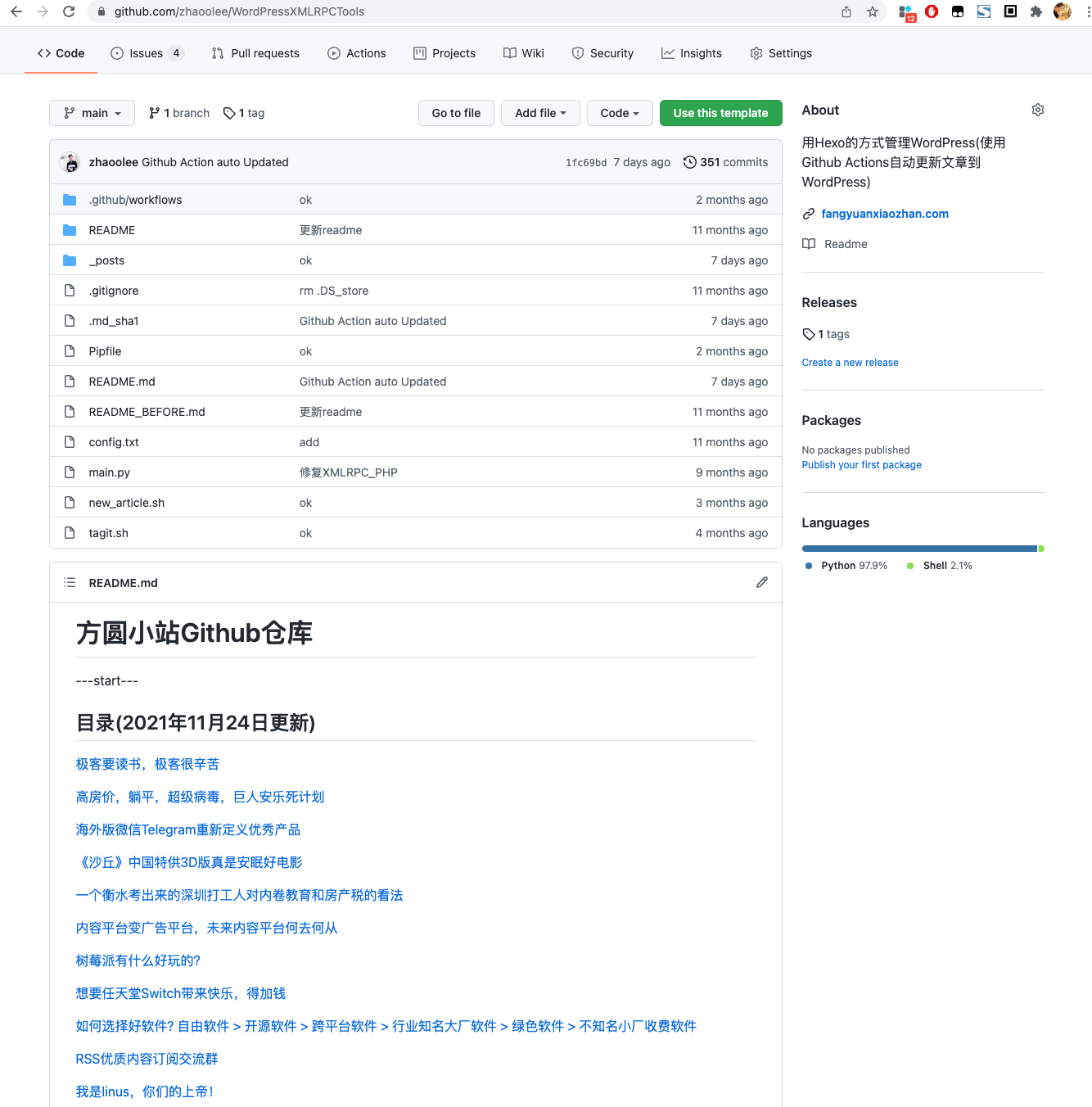The width and height of the screenshot is (1092, 1107).
Task: Click the .github/workflows folder icon
Action: 70,200
